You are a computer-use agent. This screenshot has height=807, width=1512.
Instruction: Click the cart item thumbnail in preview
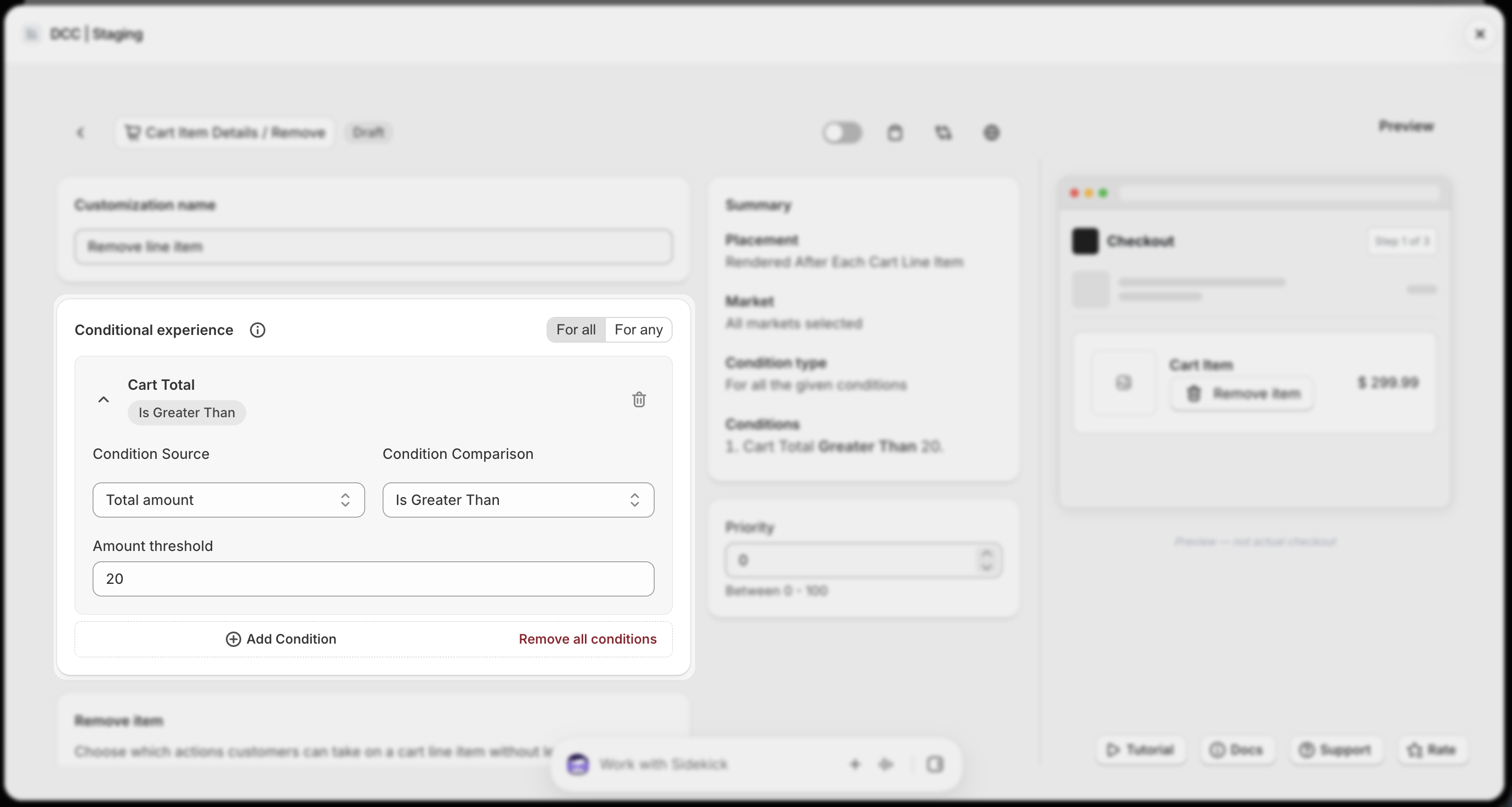(1123, 383)
